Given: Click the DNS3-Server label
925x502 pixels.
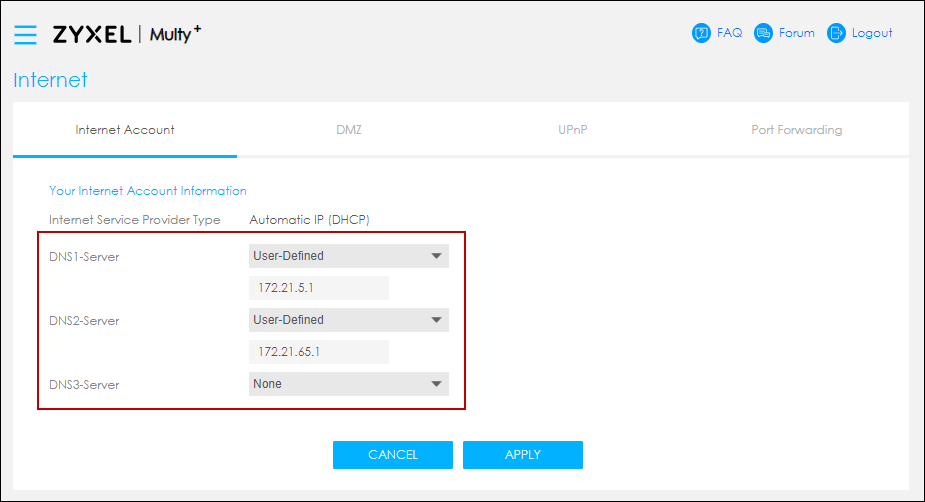Looking at the screenshot, I should coord(84,385).
